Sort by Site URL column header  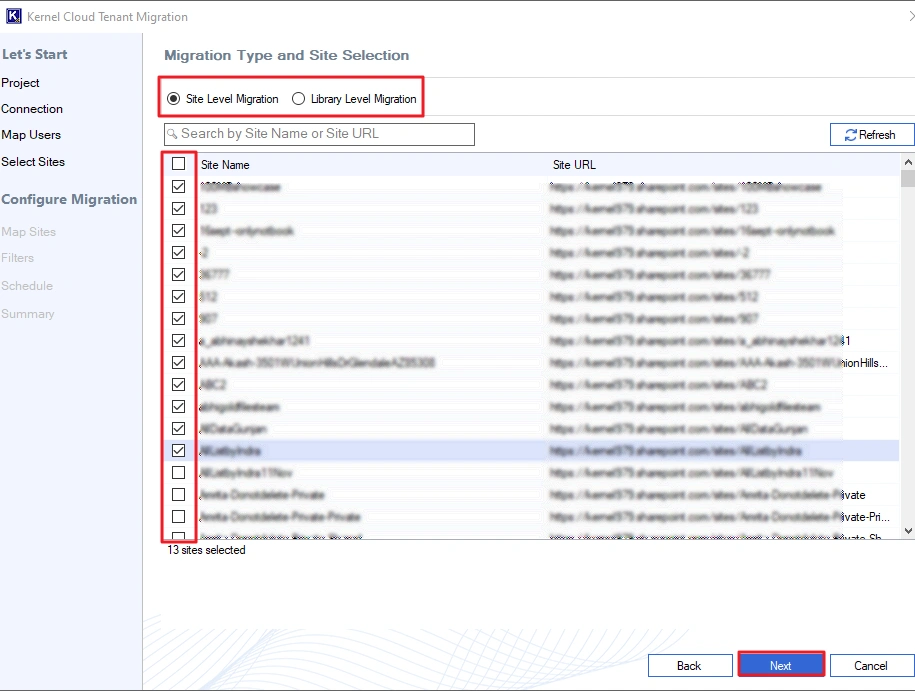[x=574, y=165]
